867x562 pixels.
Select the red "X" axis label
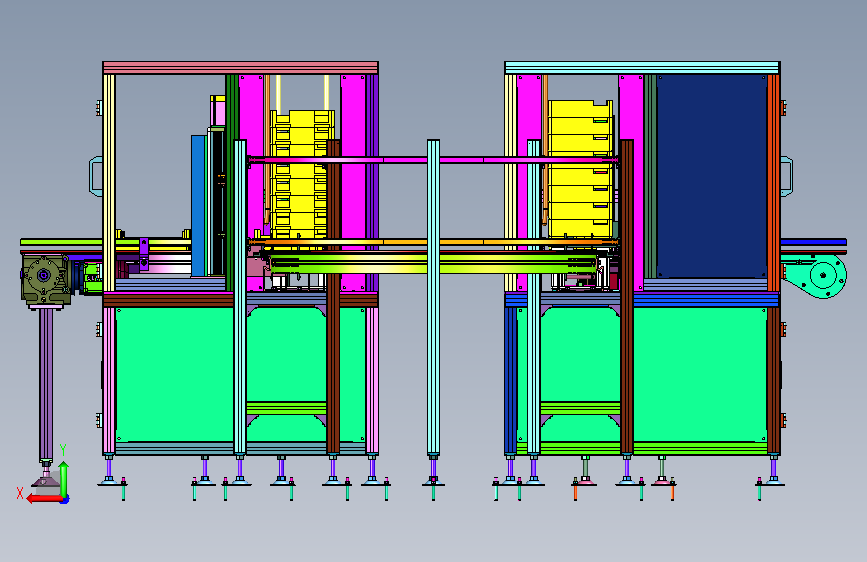[20, 493]
